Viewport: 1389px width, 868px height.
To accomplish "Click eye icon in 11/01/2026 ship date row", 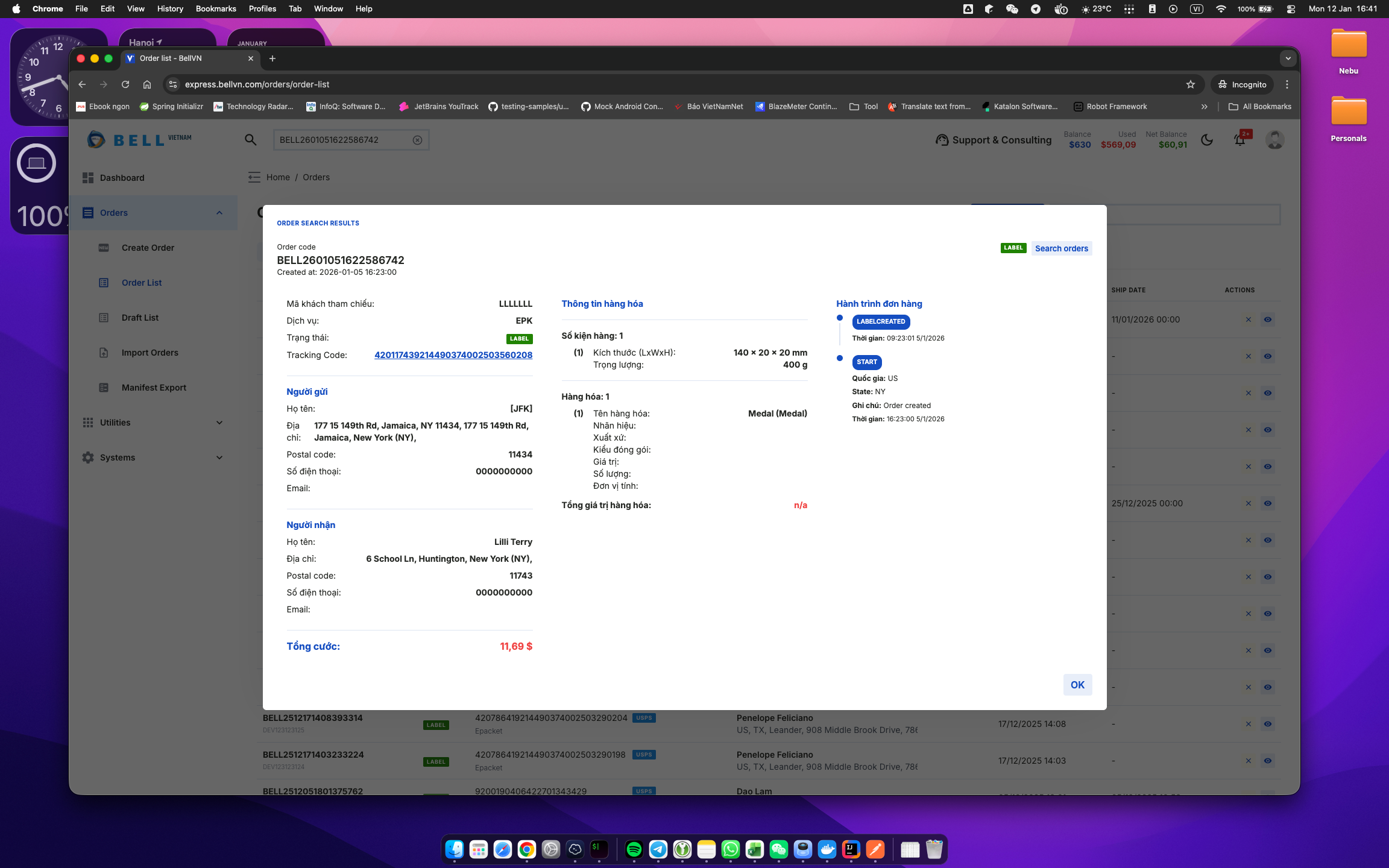I will coord(1268,319).
